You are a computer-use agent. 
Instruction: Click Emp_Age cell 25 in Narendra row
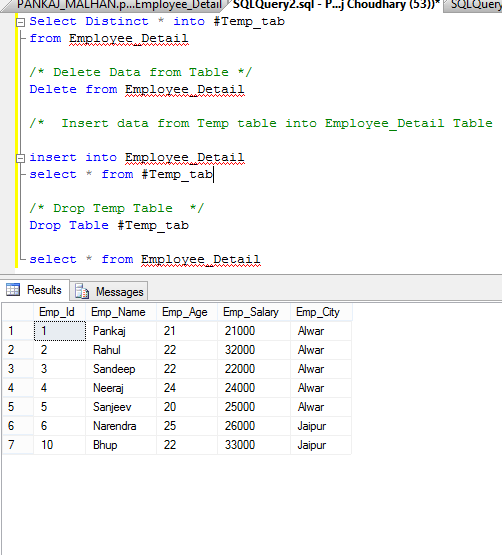[x=187, y=426]
